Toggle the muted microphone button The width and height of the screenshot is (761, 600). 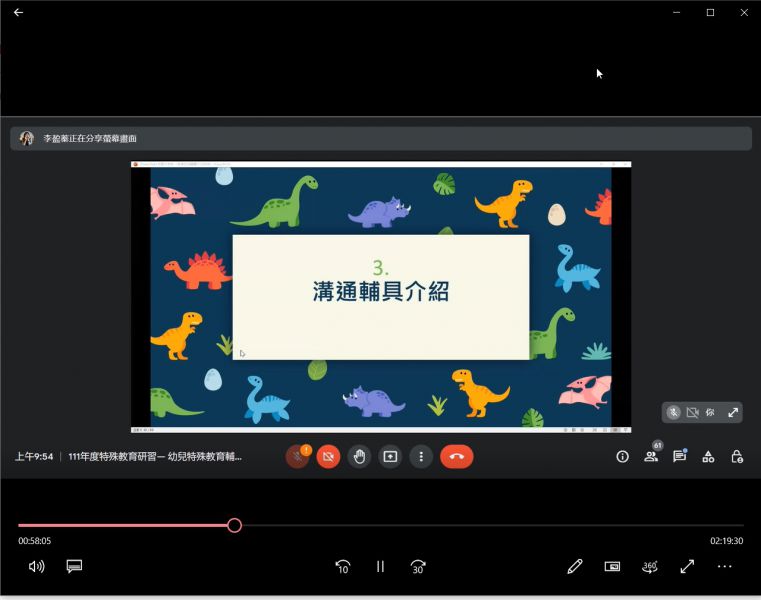[297, 456]
